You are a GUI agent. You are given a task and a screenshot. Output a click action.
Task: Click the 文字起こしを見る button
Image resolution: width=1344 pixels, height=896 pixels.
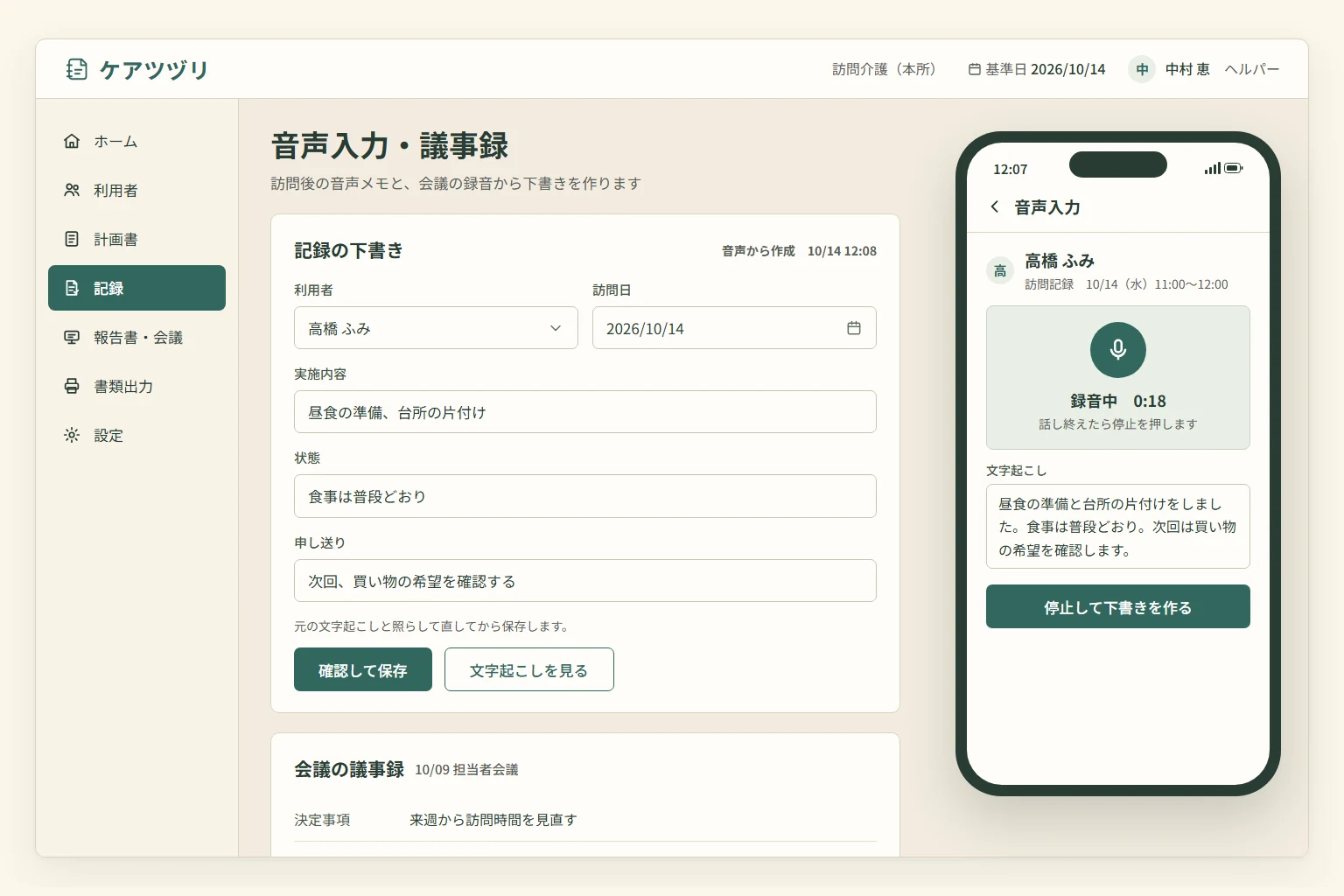tap(529, 669)
